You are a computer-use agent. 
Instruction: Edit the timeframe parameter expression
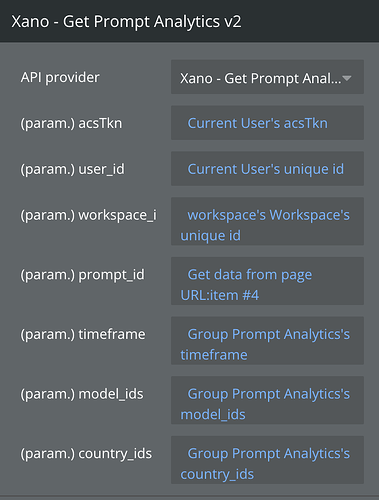coord(267,341)
